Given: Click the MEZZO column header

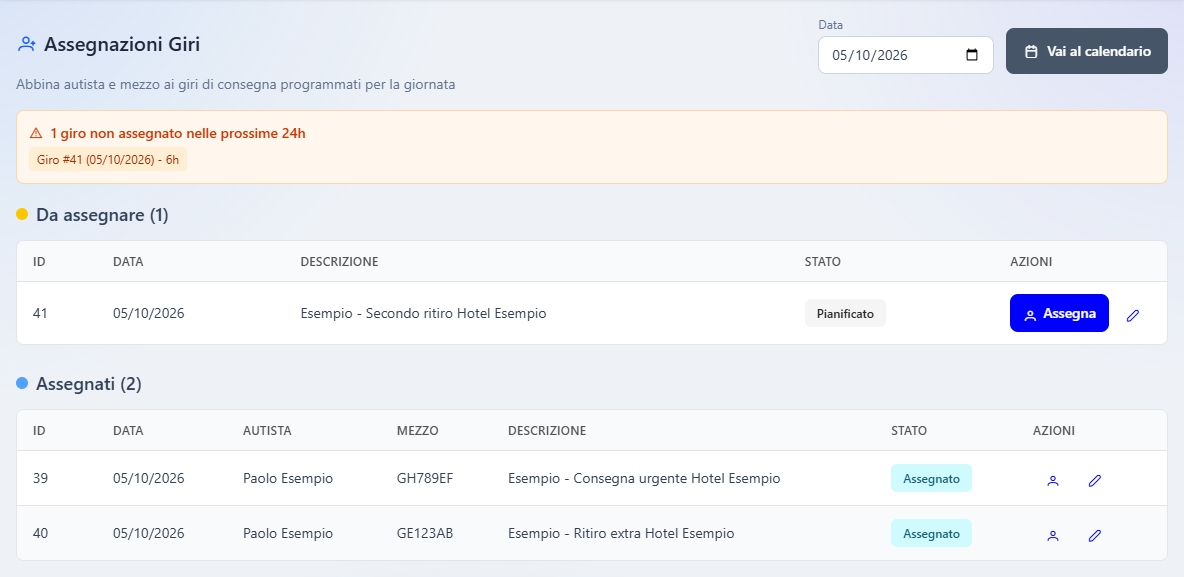Looking at the screenshot, I should [x=418, y=430].
